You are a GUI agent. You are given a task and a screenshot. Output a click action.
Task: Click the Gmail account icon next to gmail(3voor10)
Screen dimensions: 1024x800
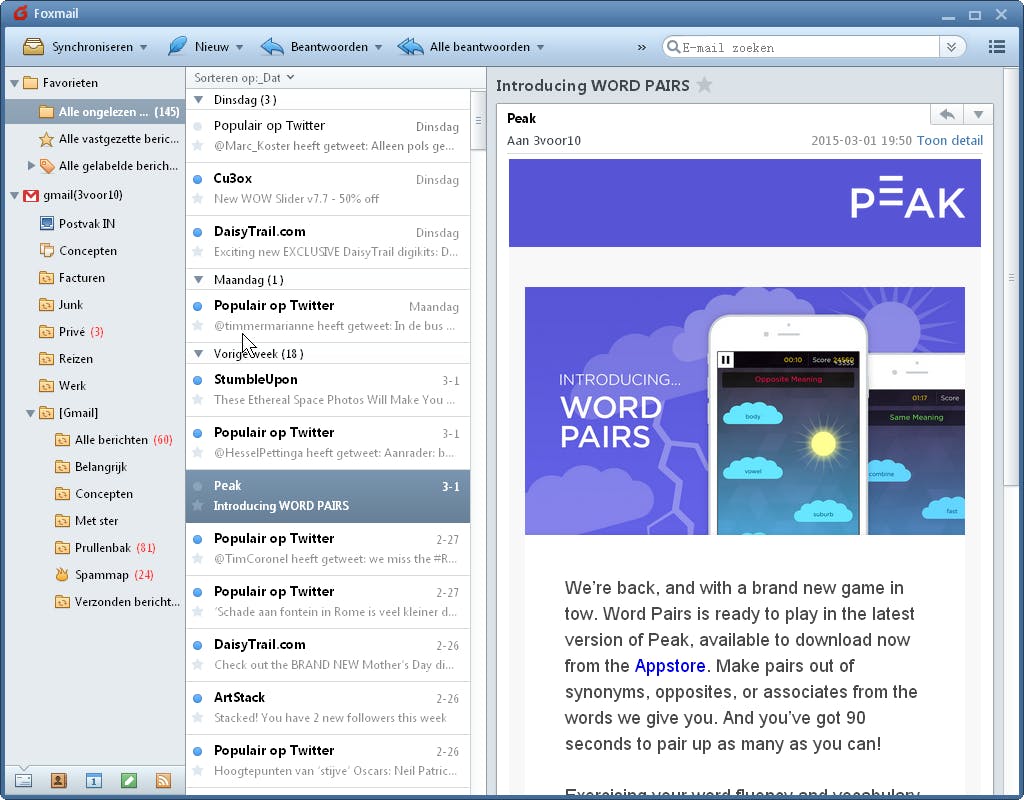pos(31,195)
